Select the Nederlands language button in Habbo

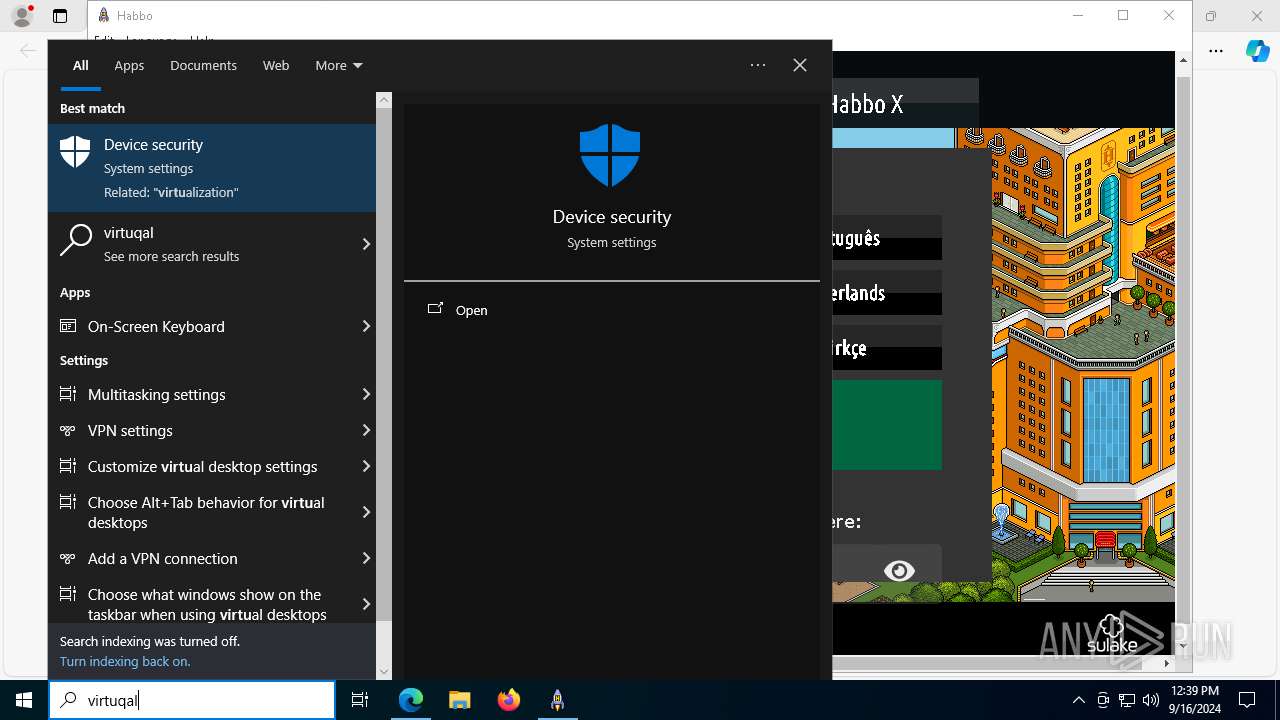pos(887,293)
